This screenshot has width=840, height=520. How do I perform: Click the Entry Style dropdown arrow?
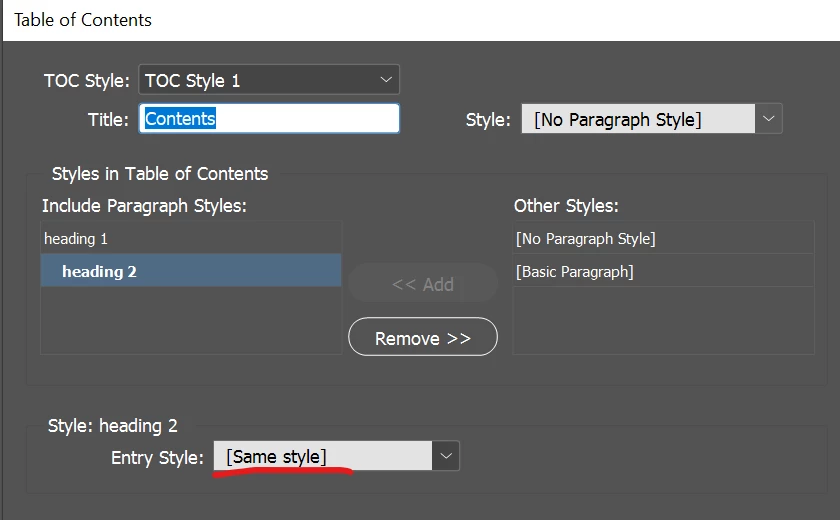[446, 457]
